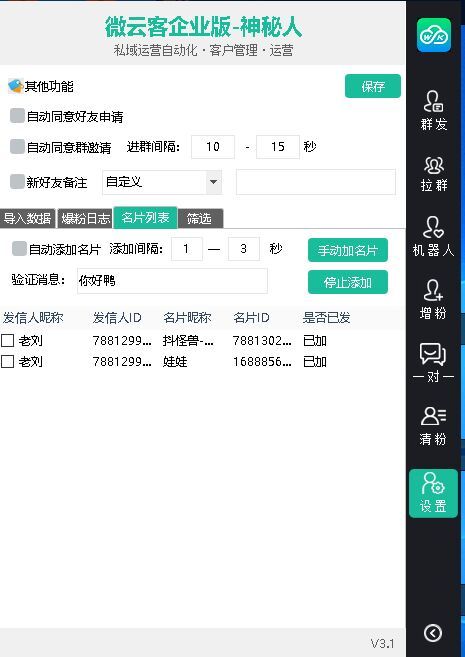The width and height of the screenshot is (465, 657).
Task: Check the row for 抖怪兽 card
Action: point(8,341)
